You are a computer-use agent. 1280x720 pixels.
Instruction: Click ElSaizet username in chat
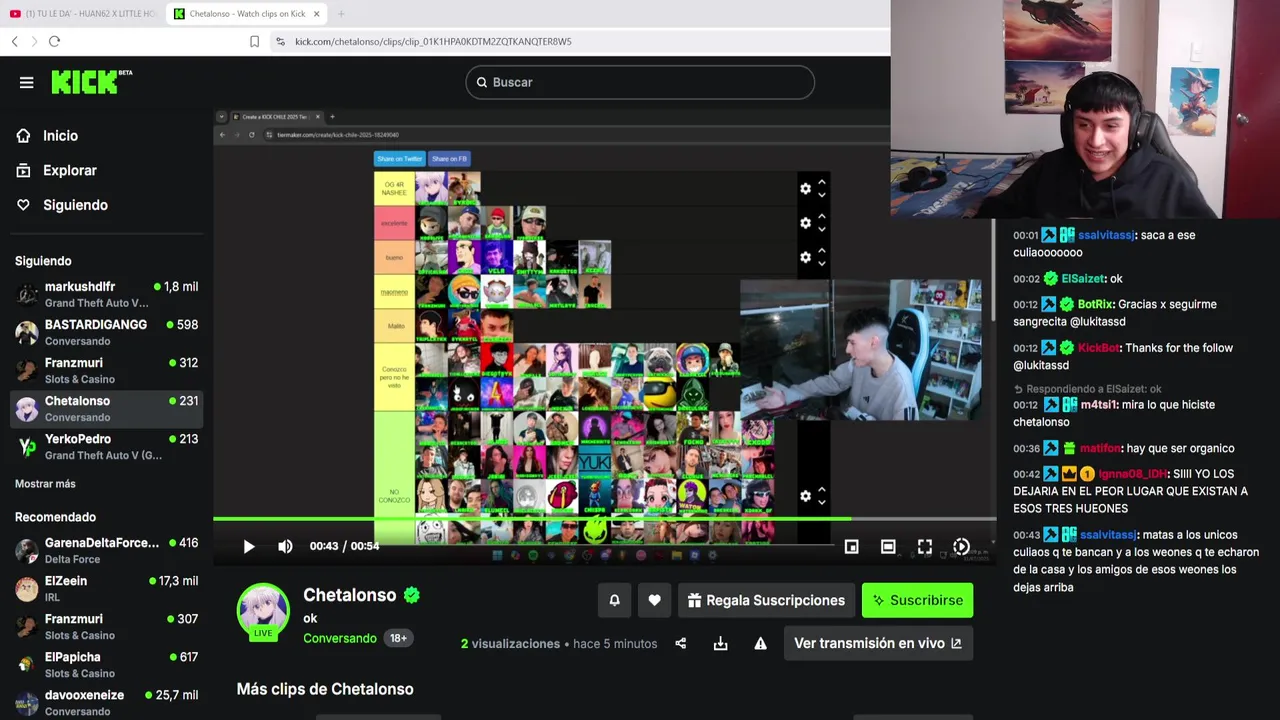tap(1083, 279)
